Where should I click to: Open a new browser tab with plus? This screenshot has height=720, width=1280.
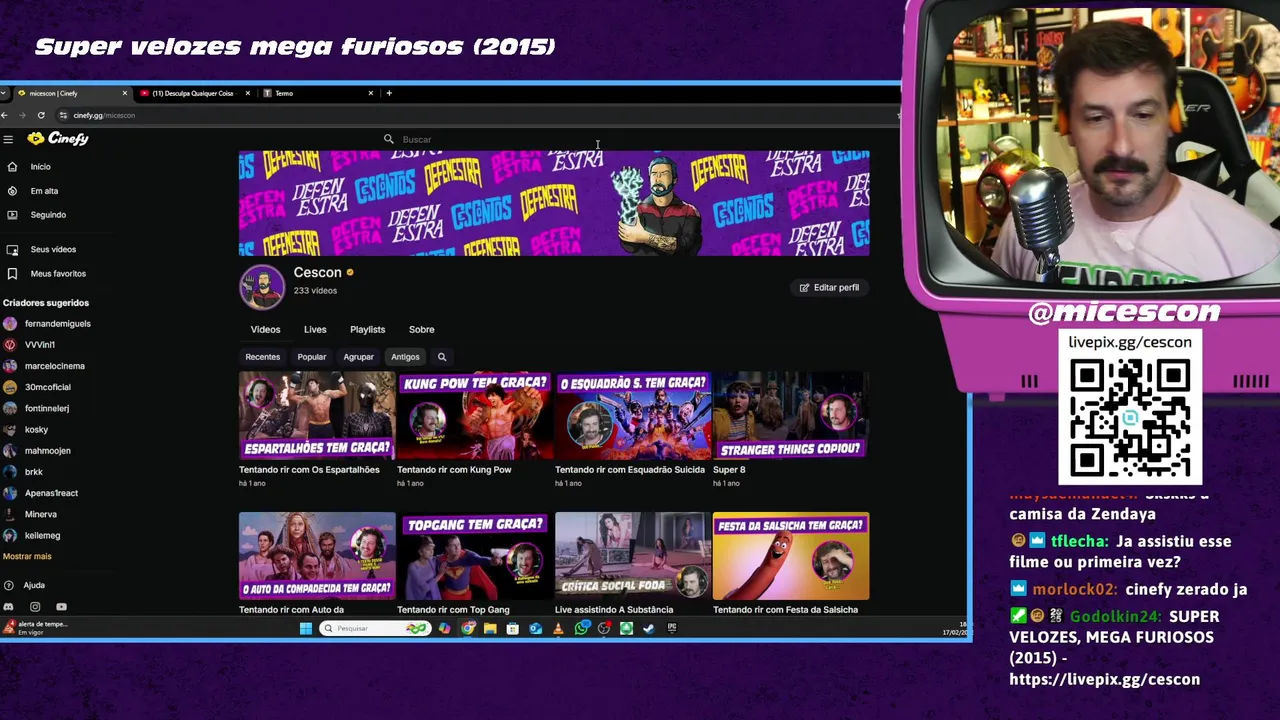tap(389, 93)
